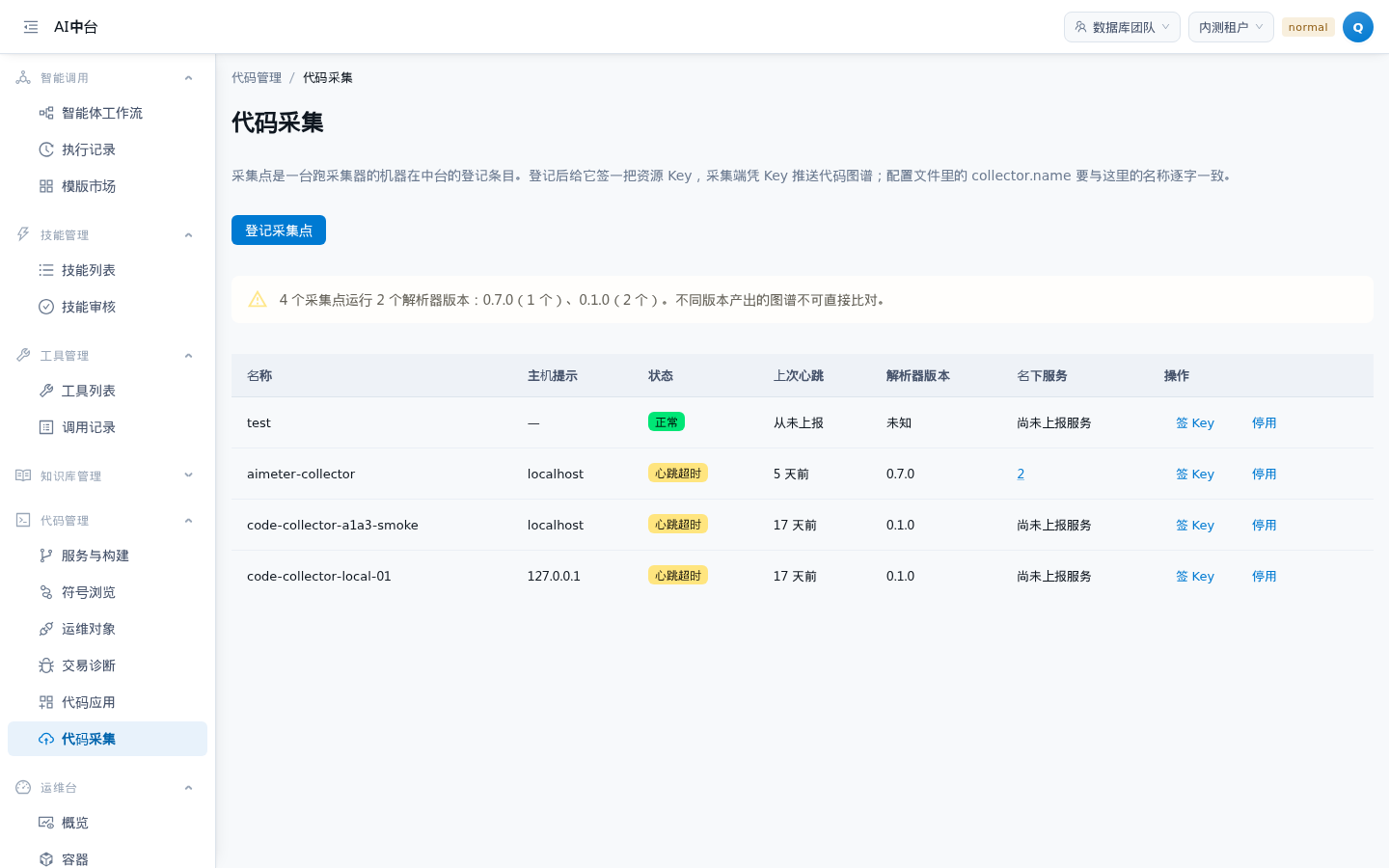Click the 登记采集点 button
Screen dimensions: 1389x868
point(279,231)
